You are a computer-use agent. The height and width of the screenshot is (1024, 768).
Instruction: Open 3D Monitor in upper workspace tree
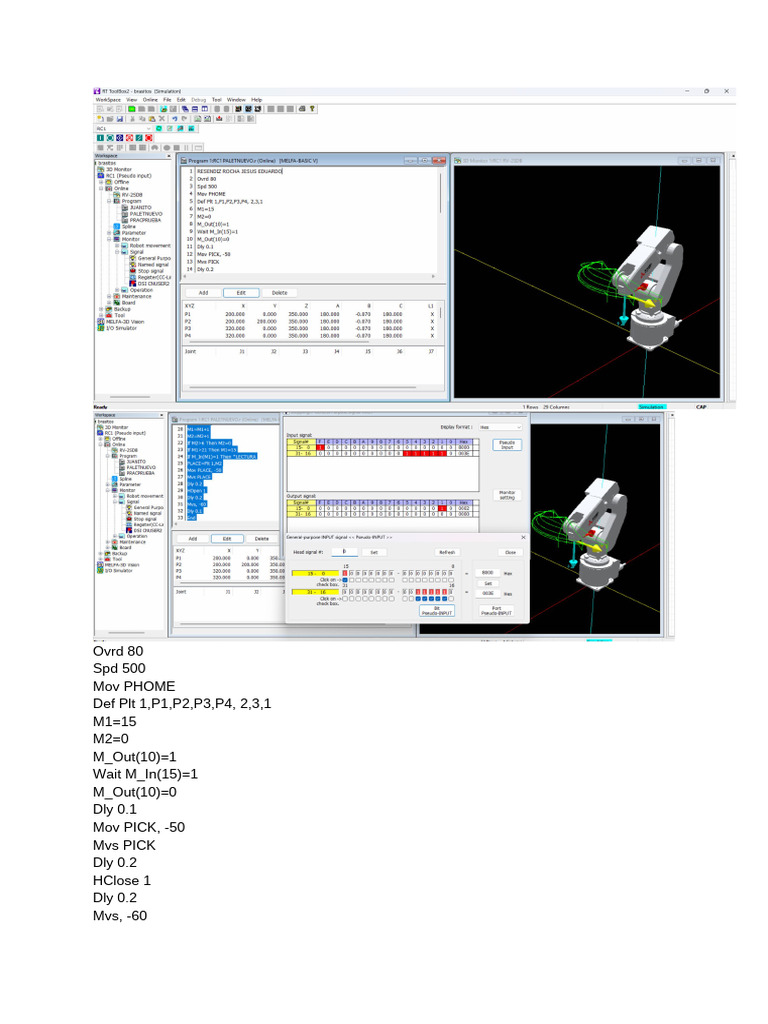[114, 169]
